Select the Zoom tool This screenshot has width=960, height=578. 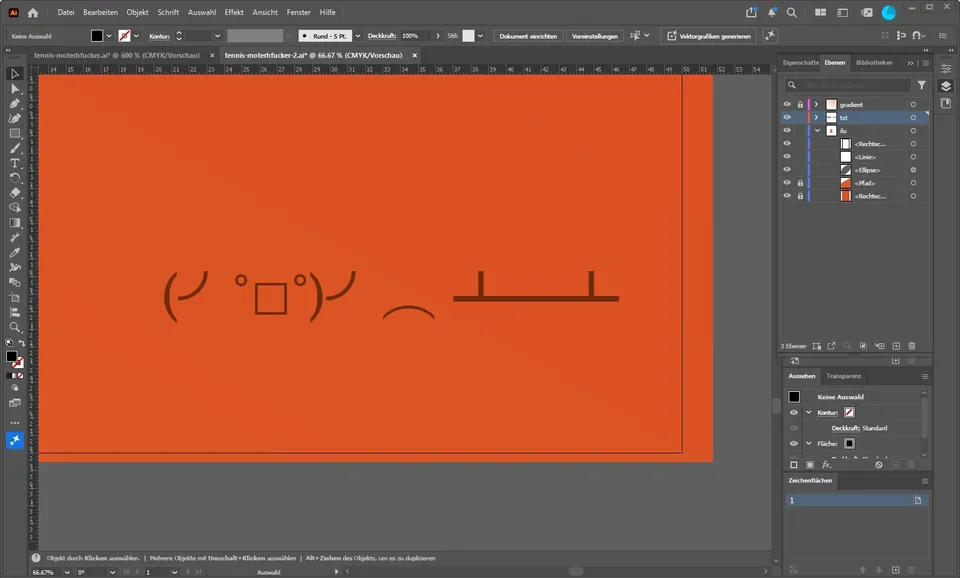(x=15, y=328)
